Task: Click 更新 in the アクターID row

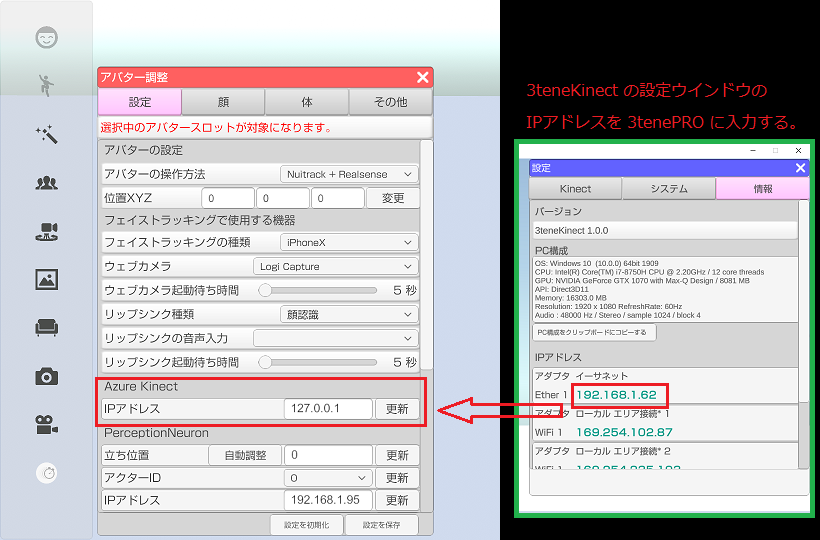Action: [x=397, y=478]
